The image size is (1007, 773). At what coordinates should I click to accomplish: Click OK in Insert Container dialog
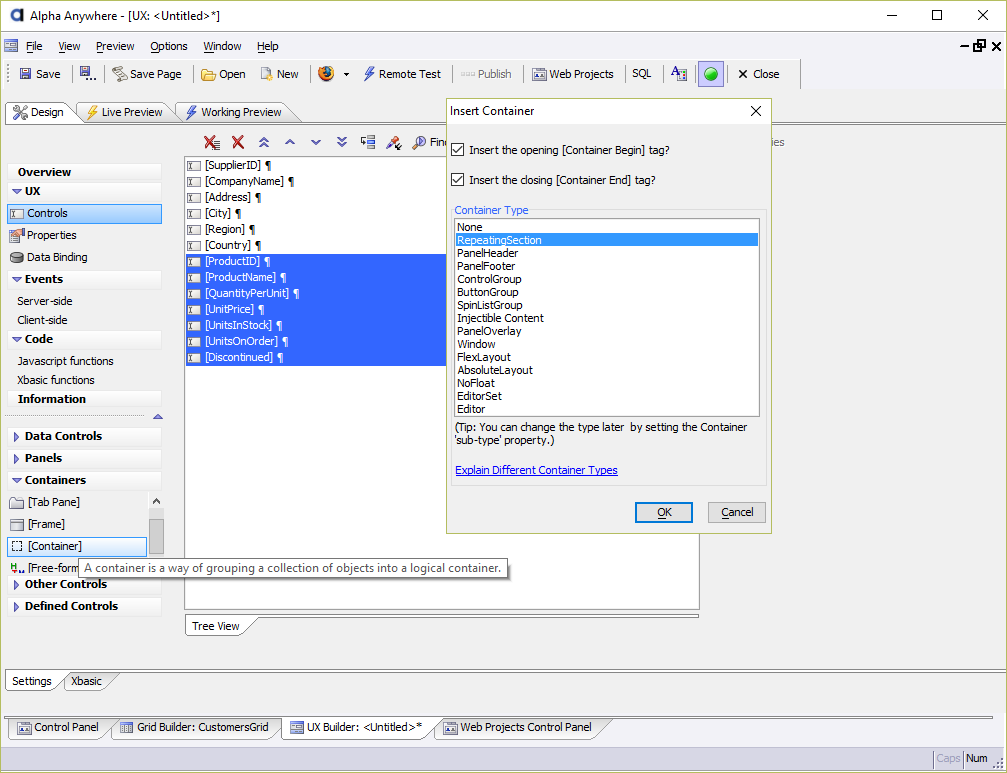(663, 512)
